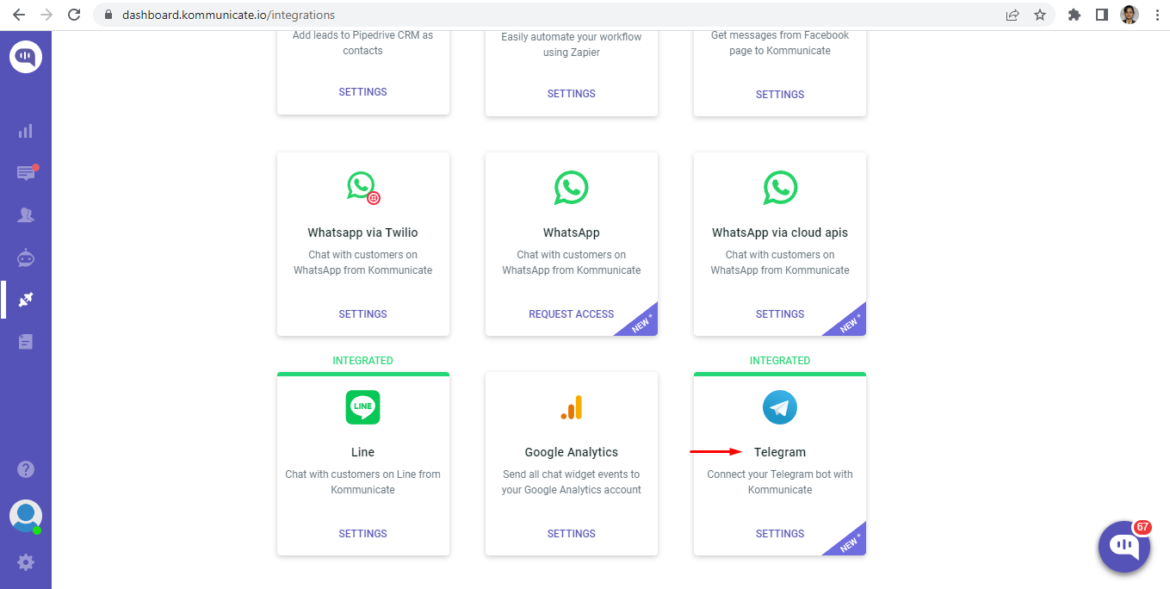Open the Bot integrations icon in sidebar

(25, 257)
